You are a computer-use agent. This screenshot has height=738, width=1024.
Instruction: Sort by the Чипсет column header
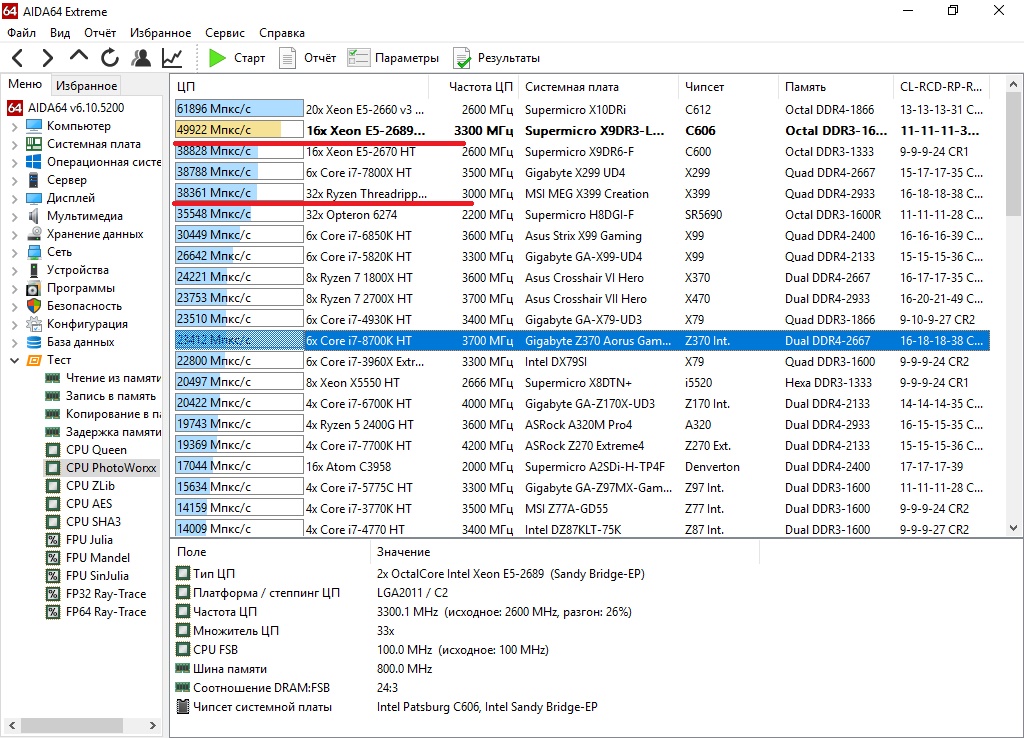click(x=728, y=86)
